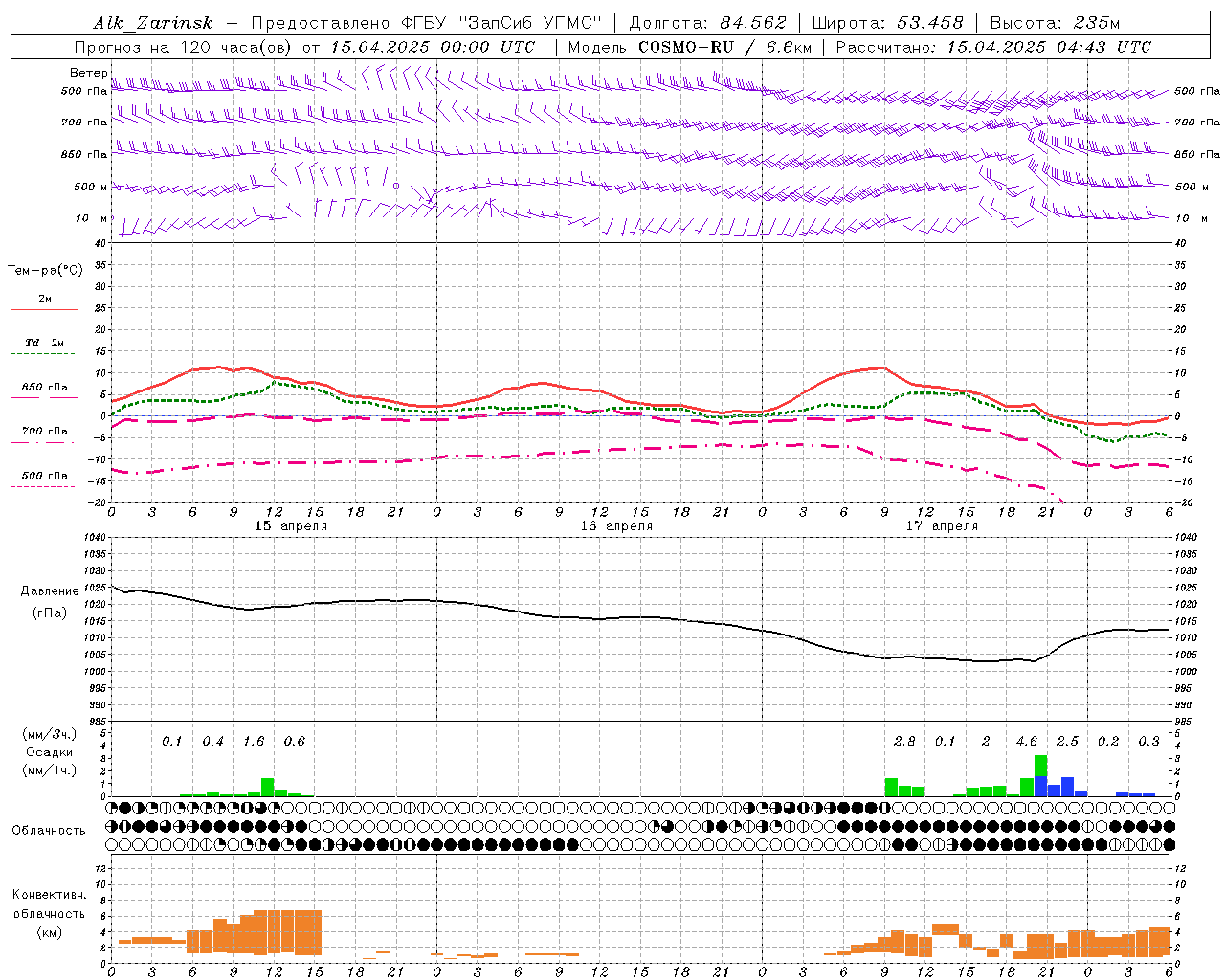Click the date label 16 апреля
The image size is (1225, 980).
tap(616, 526)
